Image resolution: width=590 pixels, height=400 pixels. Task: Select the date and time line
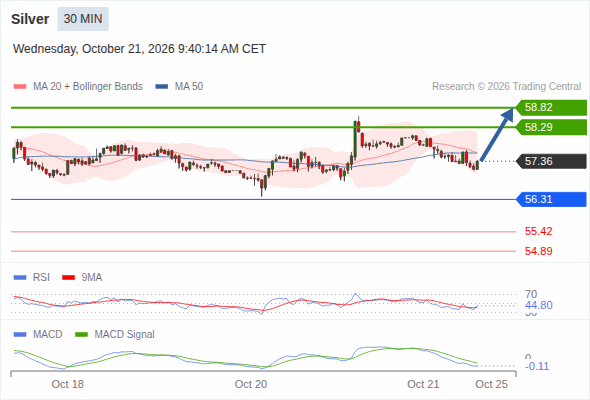click(x=139, y=49)
